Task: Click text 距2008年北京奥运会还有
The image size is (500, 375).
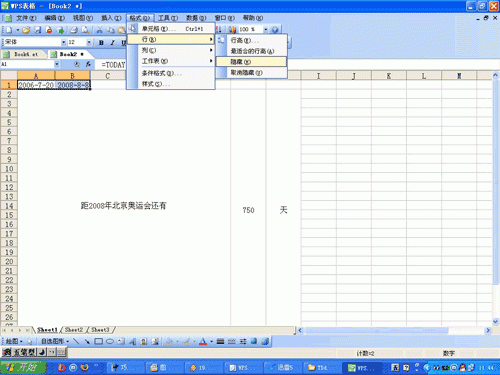Action: pos(123,206)
